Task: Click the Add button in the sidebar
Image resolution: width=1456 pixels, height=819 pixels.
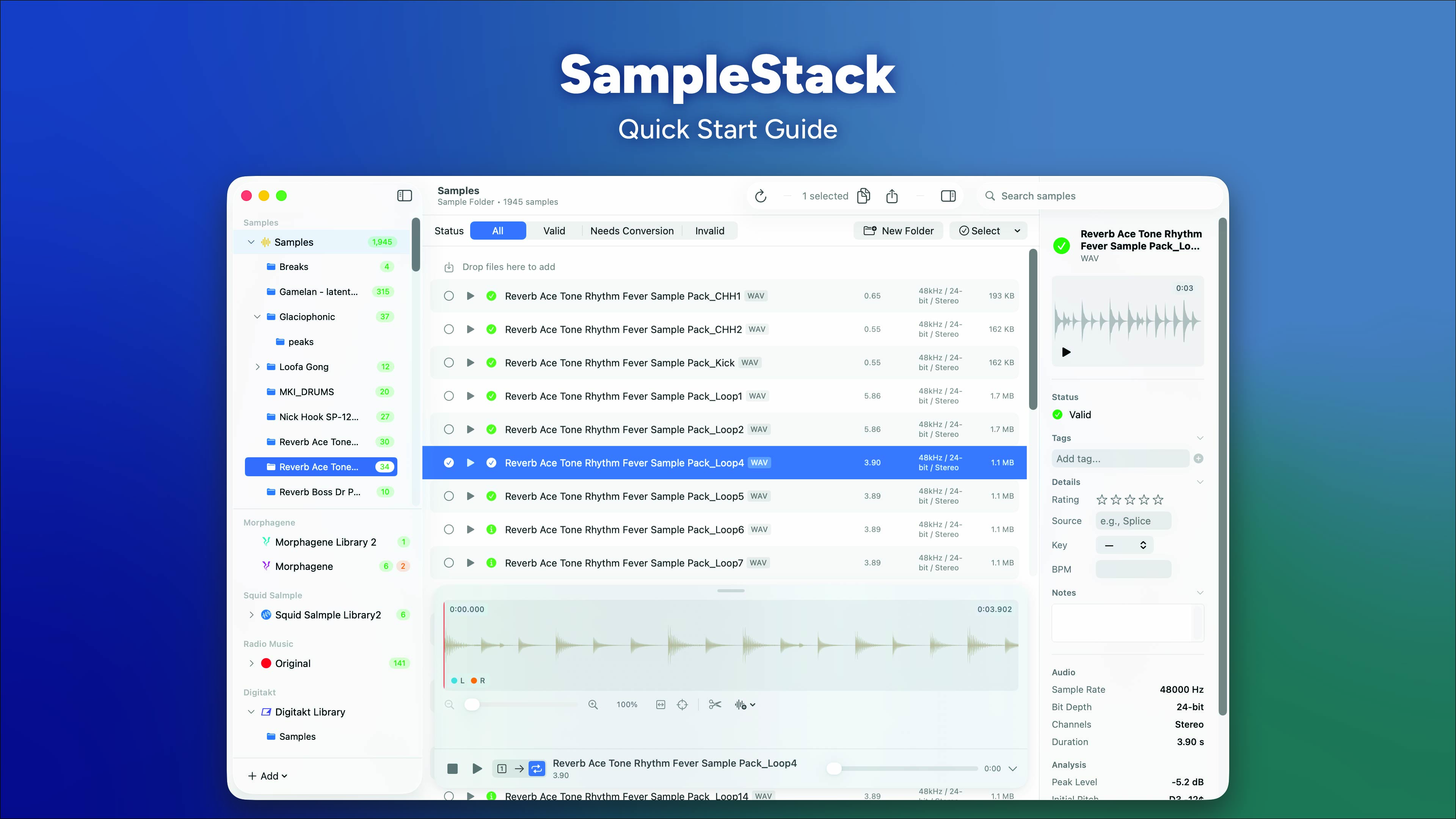Action: [x=267, y=775]
